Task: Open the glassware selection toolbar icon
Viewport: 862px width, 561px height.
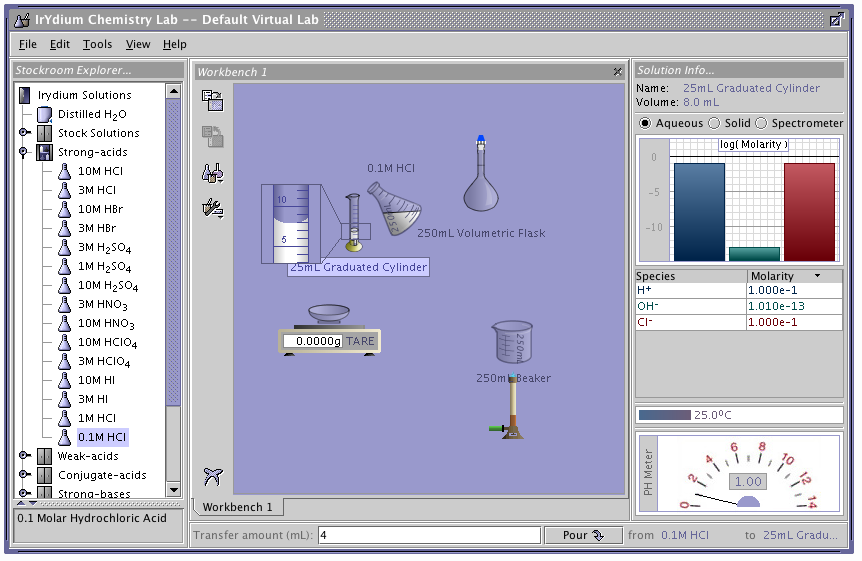Action: tap(212, 173)
